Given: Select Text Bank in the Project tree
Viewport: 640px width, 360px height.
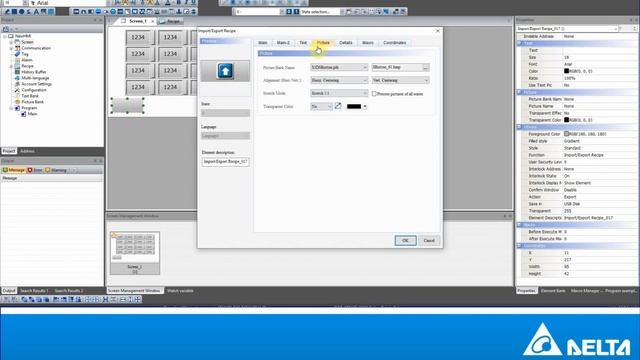Looking at the screenshot, I should pyautogui.click(x=30, y=96).
